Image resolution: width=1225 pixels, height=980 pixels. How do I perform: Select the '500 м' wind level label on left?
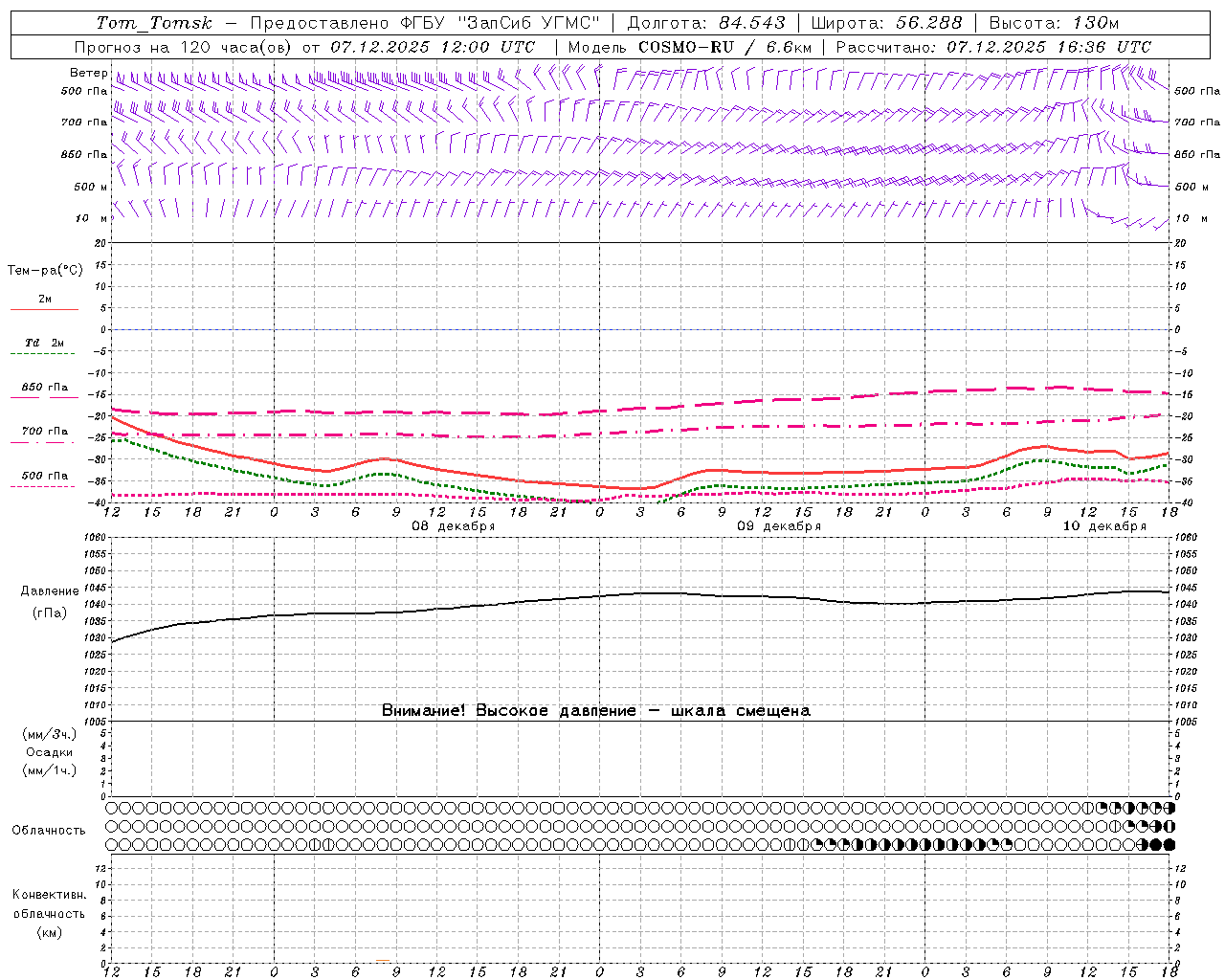click(x=90, y=187)
